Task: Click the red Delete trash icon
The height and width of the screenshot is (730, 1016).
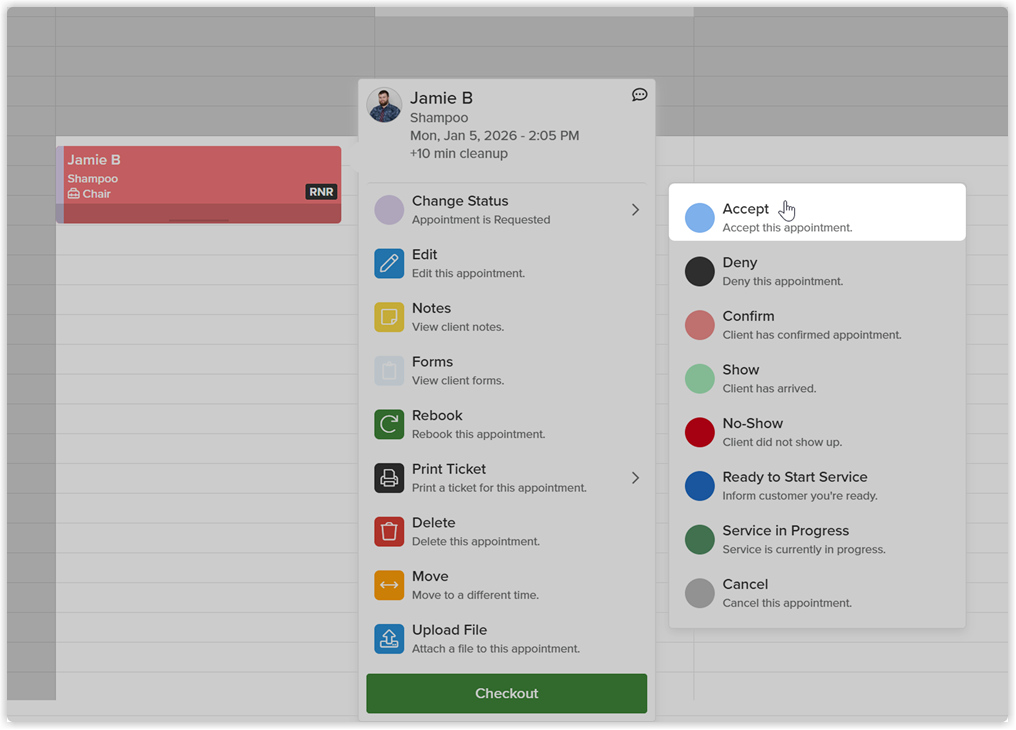Action: [389, 532]
